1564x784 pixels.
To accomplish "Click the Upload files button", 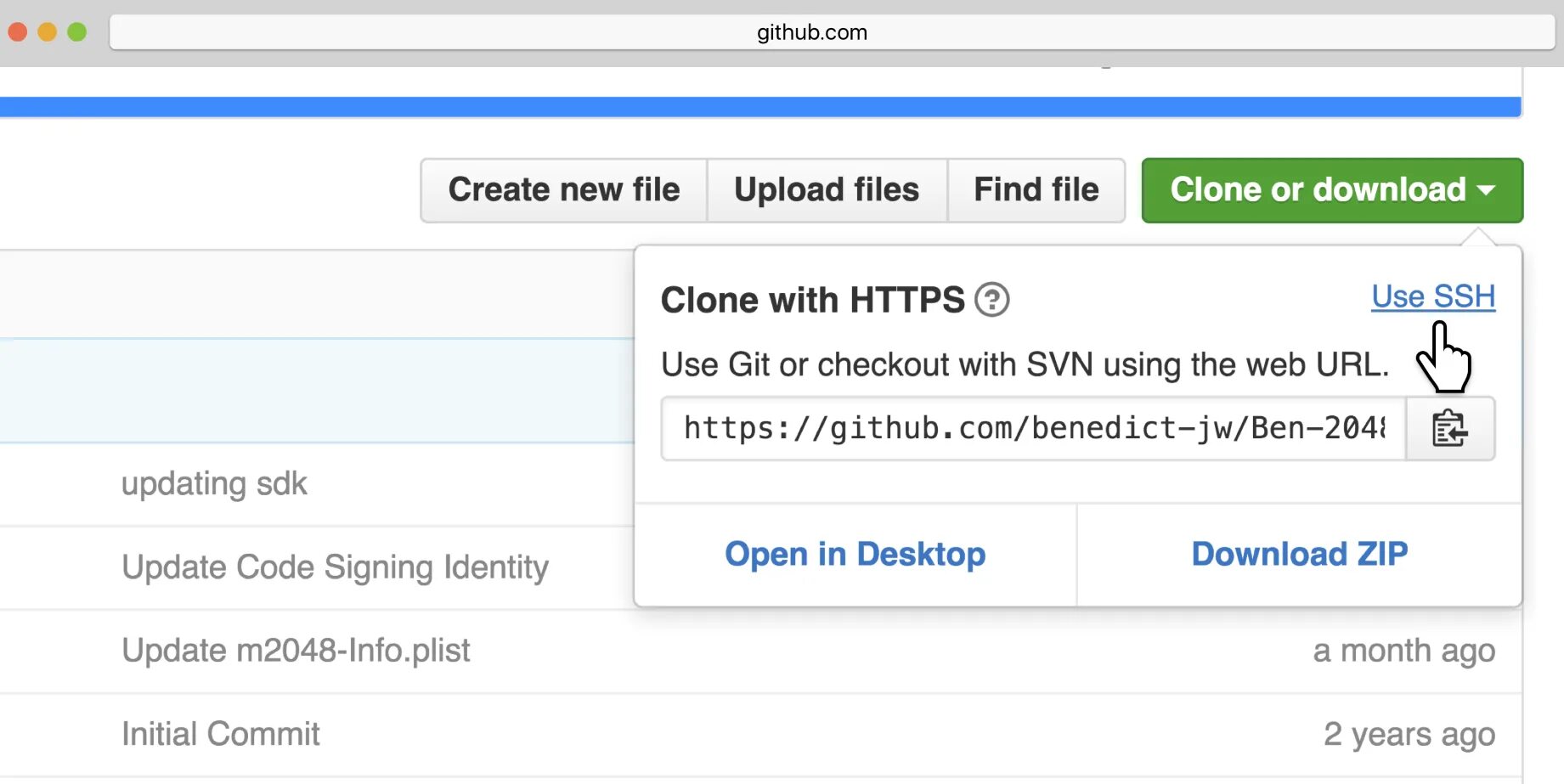I will [827, 190].
